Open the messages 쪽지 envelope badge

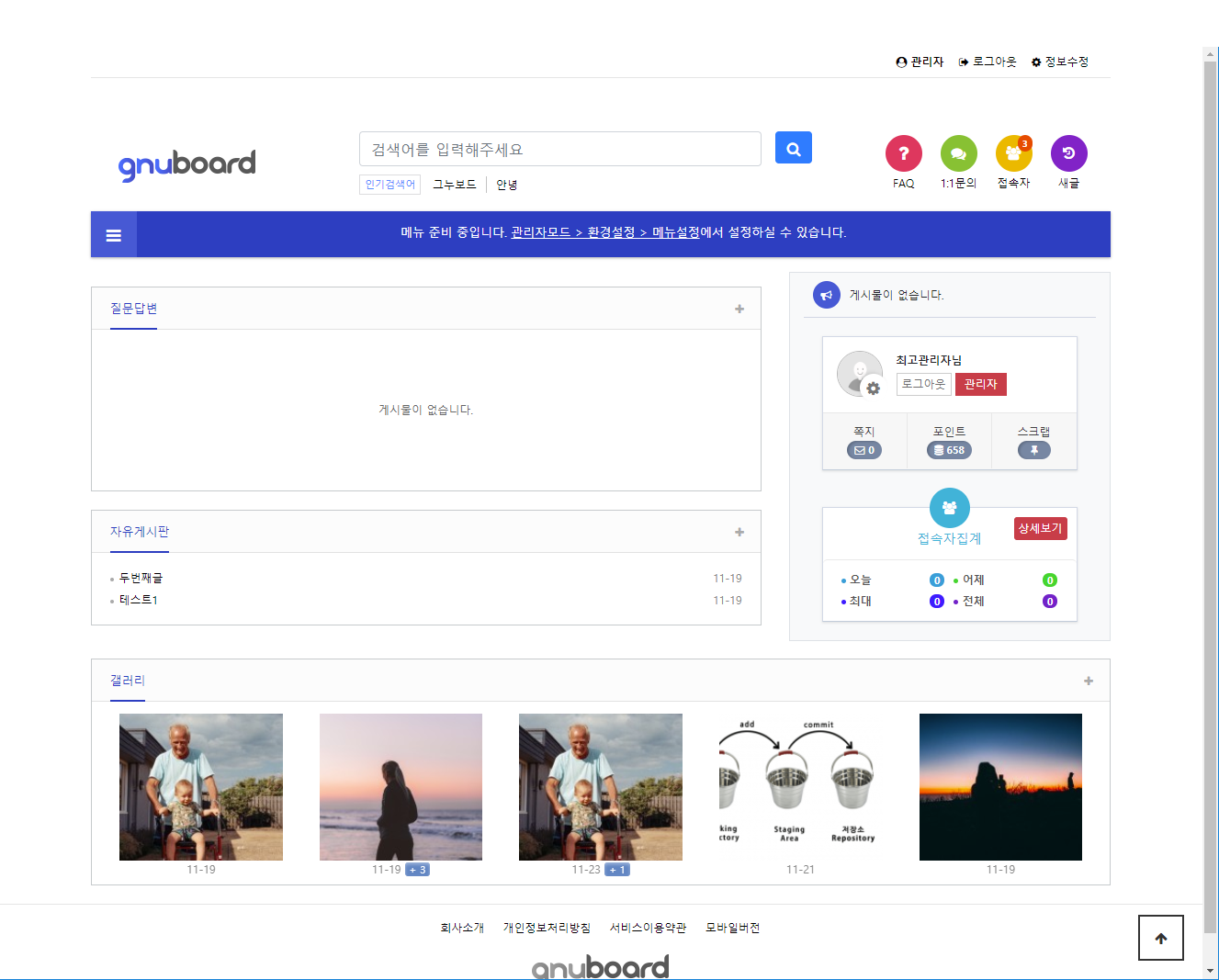coord(864,450)
